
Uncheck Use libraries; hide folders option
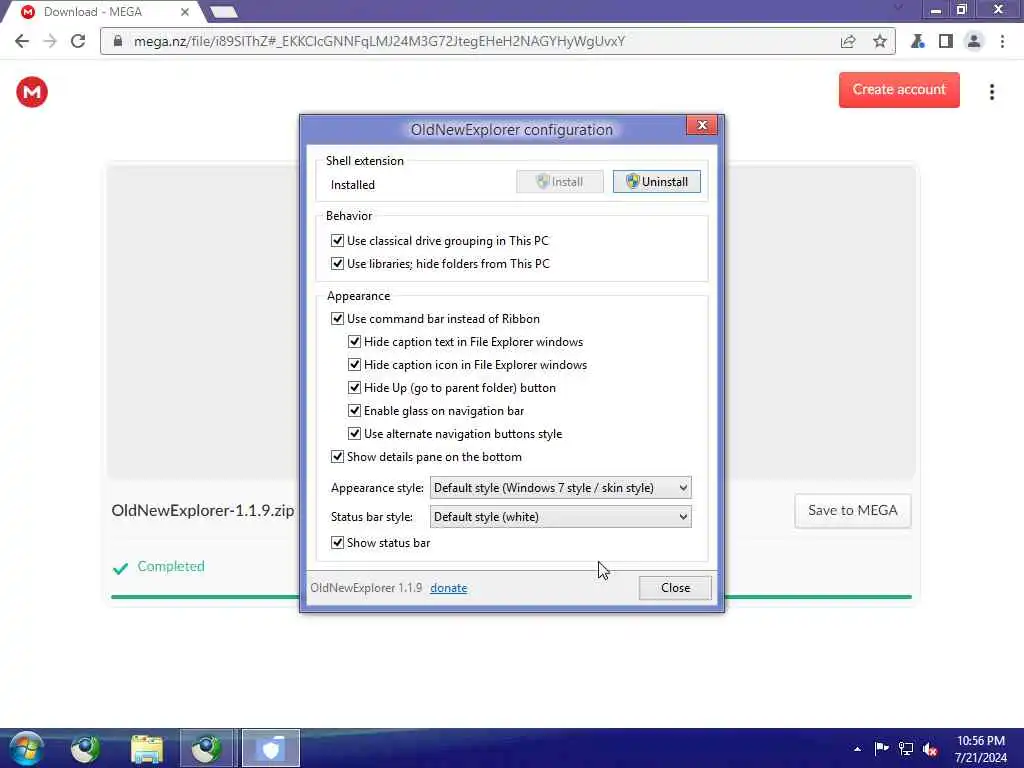337,264
